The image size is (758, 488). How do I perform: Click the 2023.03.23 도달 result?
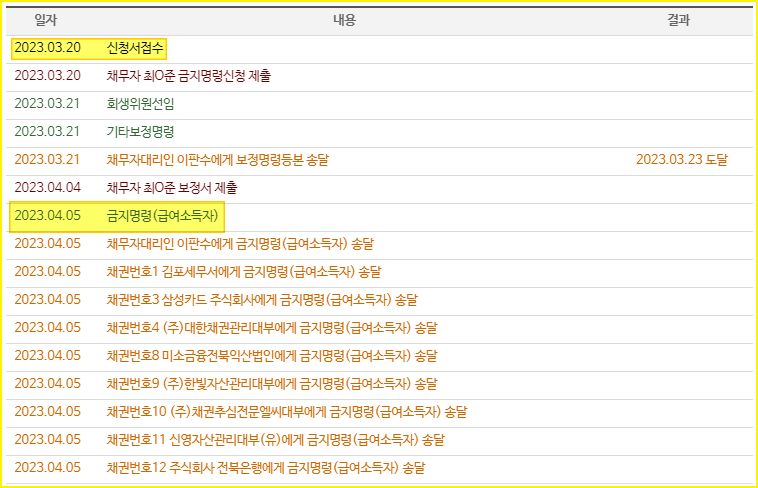[682, 160]
